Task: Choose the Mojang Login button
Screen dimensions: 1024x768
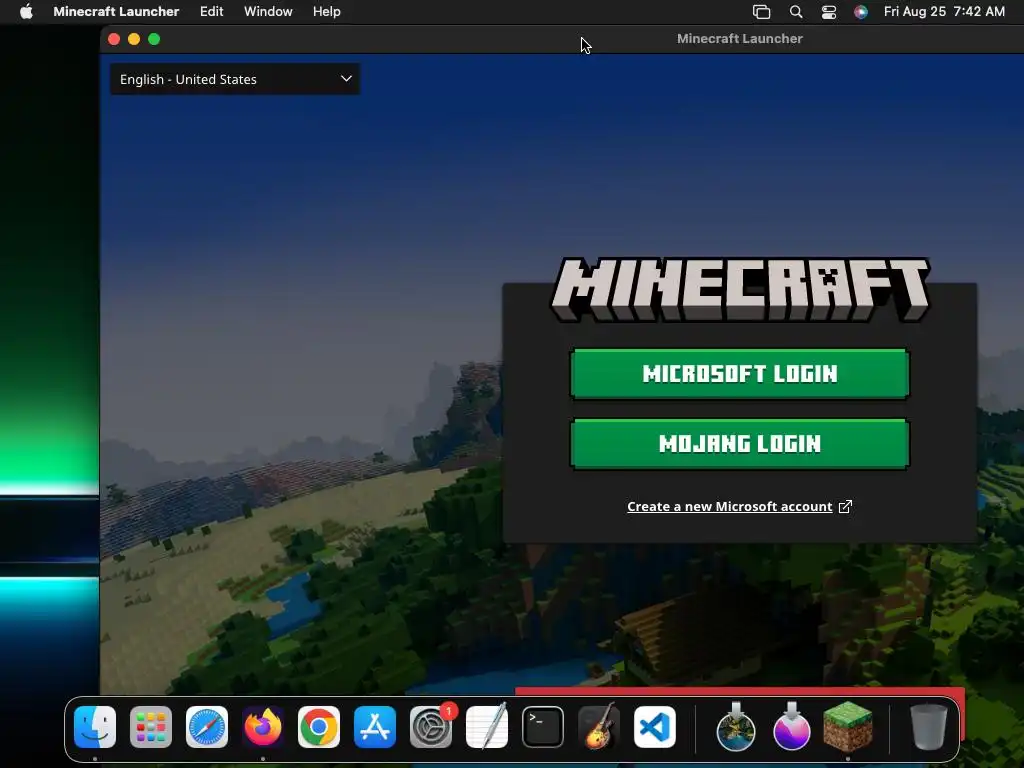Action: point(739,444)
